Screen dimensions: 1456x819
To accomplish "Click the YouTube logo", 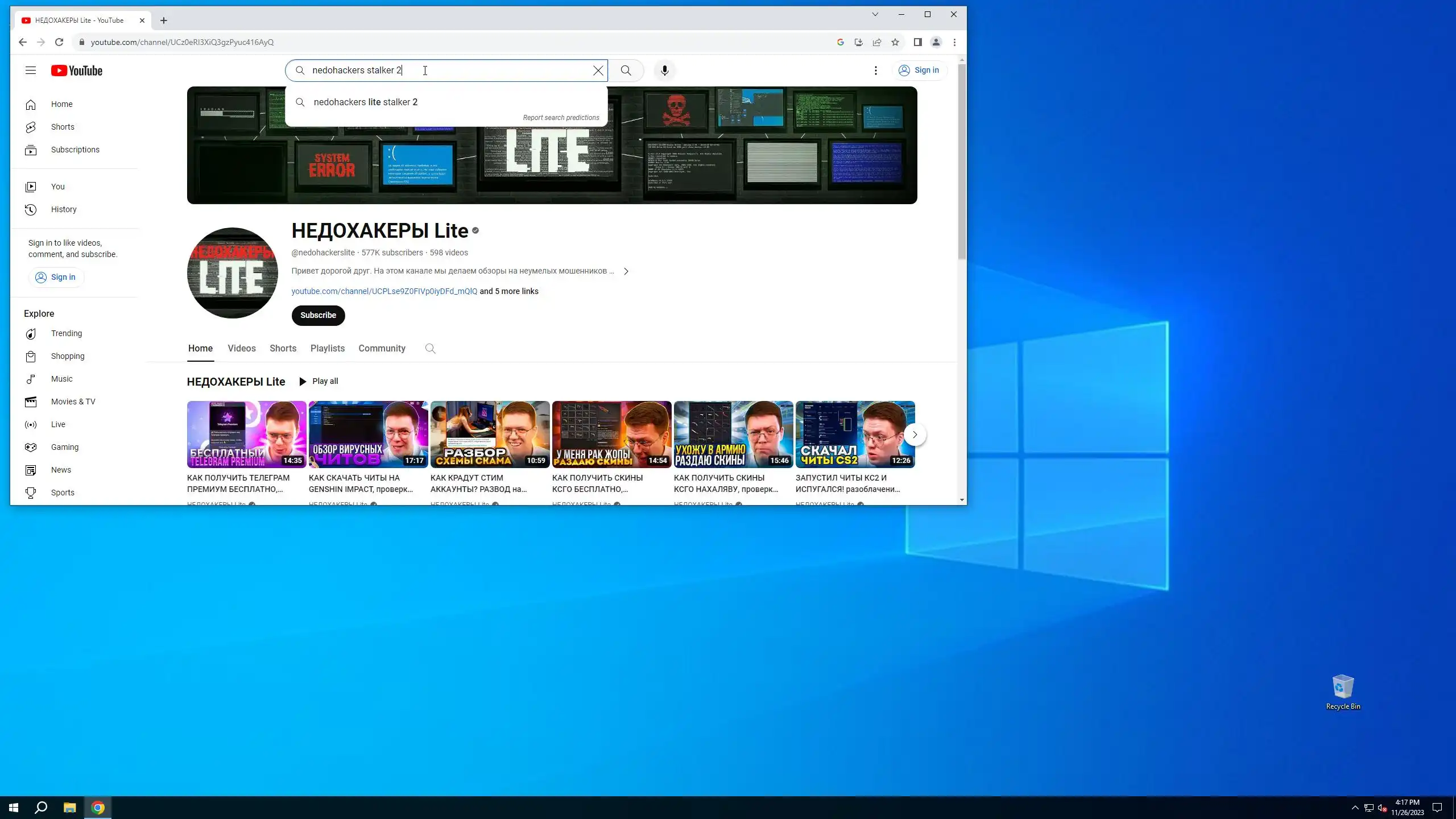I will [77, 71].
